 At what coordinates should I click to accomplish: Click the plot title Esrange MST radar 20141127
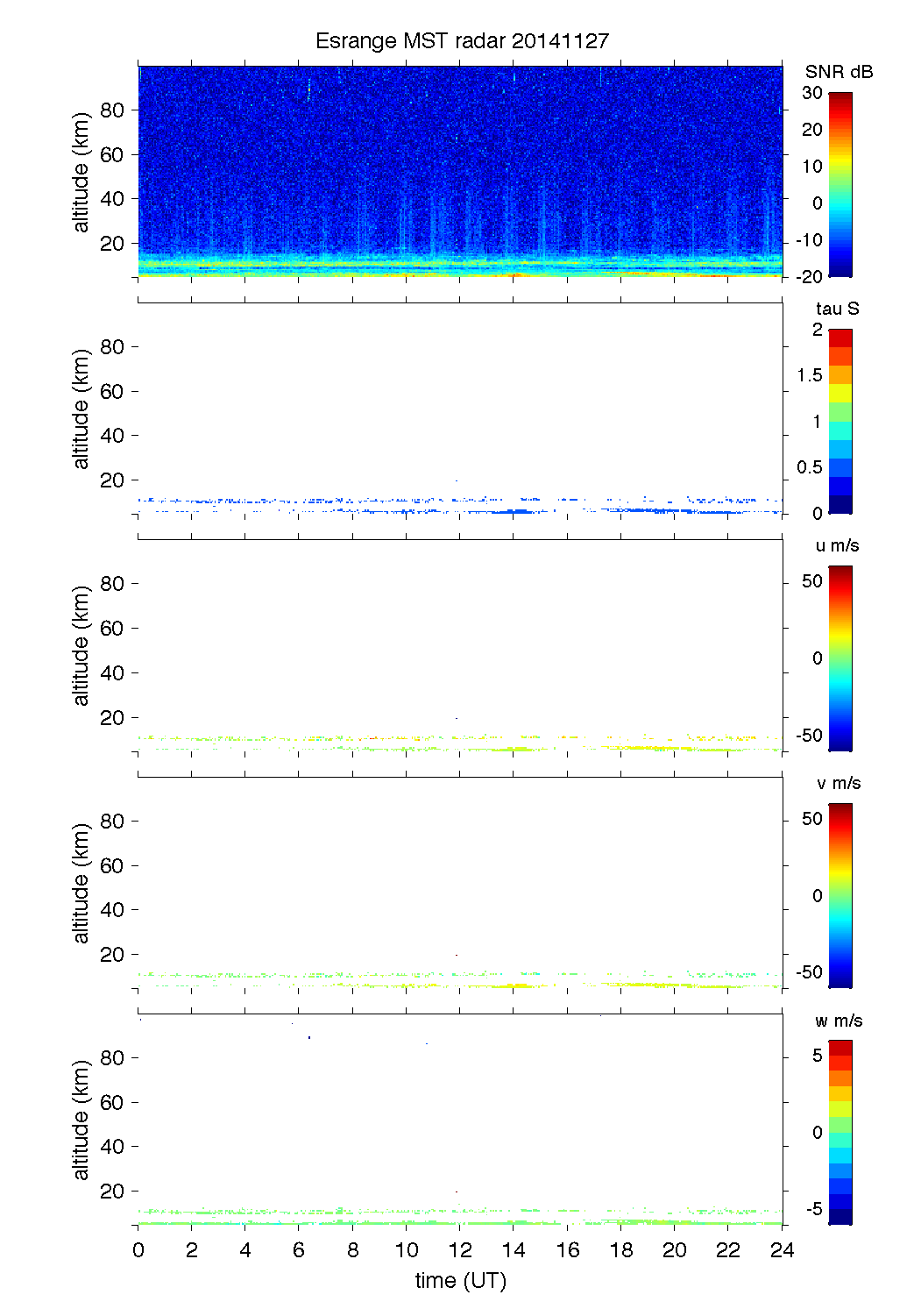[461, 41]
